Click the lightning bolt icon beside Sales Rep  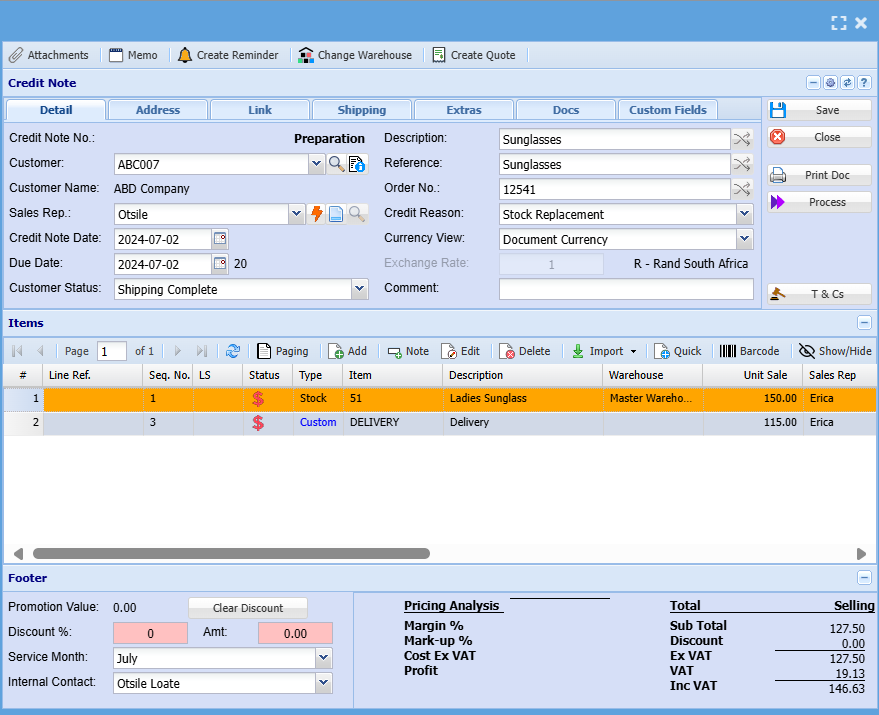[316, 214]
